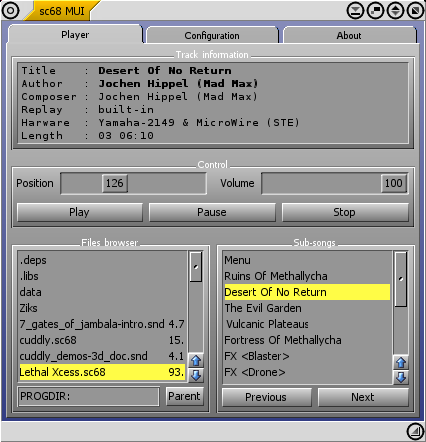Click sub-songs scroll up arrow

pyautogui.click(x=401, y=363)
